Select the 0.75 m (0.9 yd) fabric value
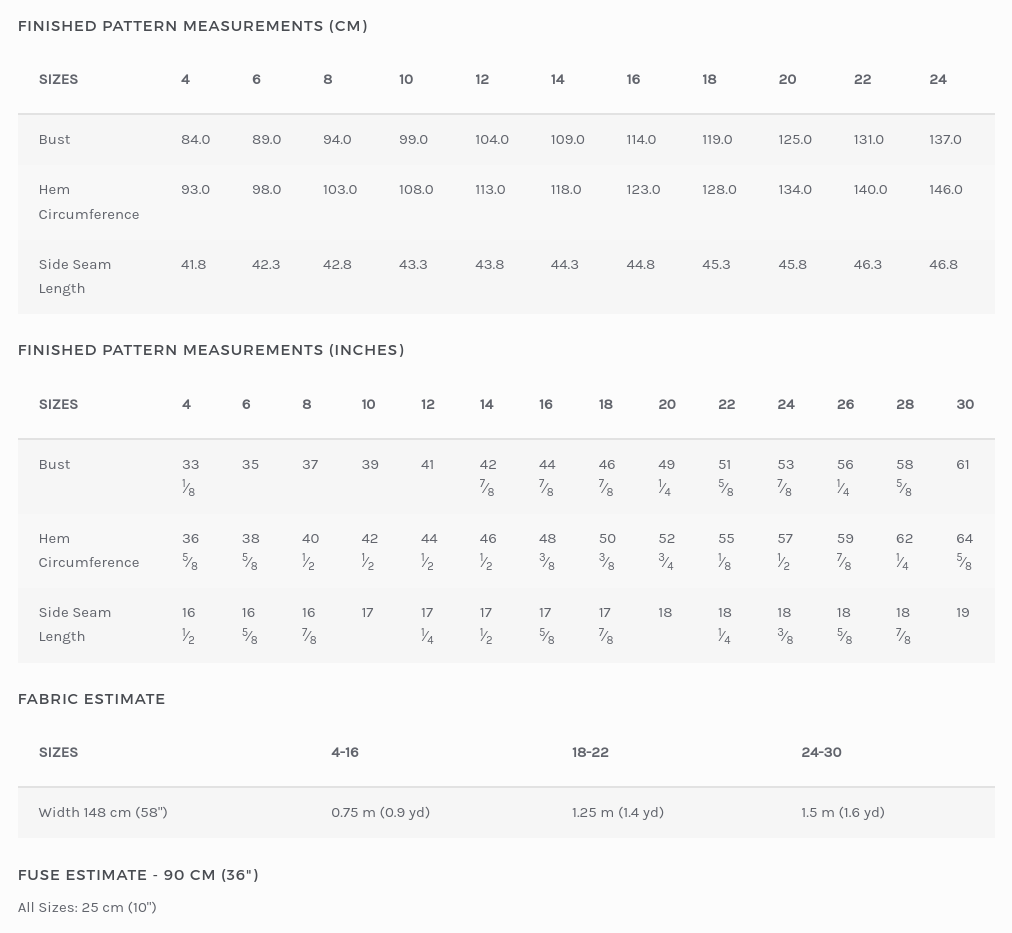The height and width of the screenshot is (933, 1012). coord(380,812)
